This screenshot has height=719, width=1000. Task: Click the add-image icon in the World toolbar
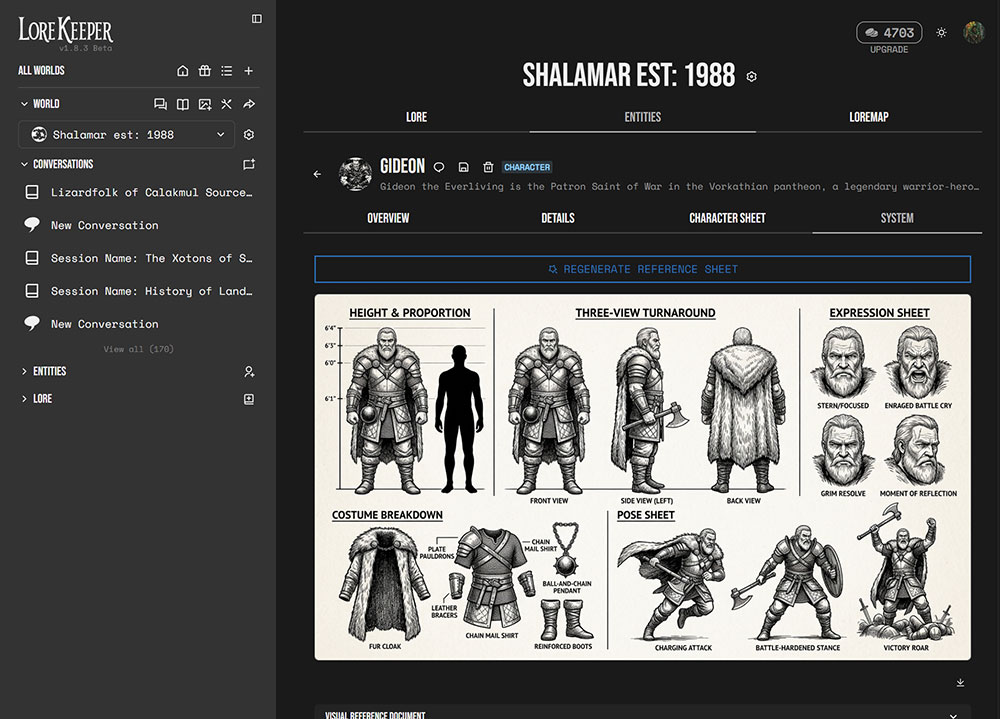click(x=204, y=104)
